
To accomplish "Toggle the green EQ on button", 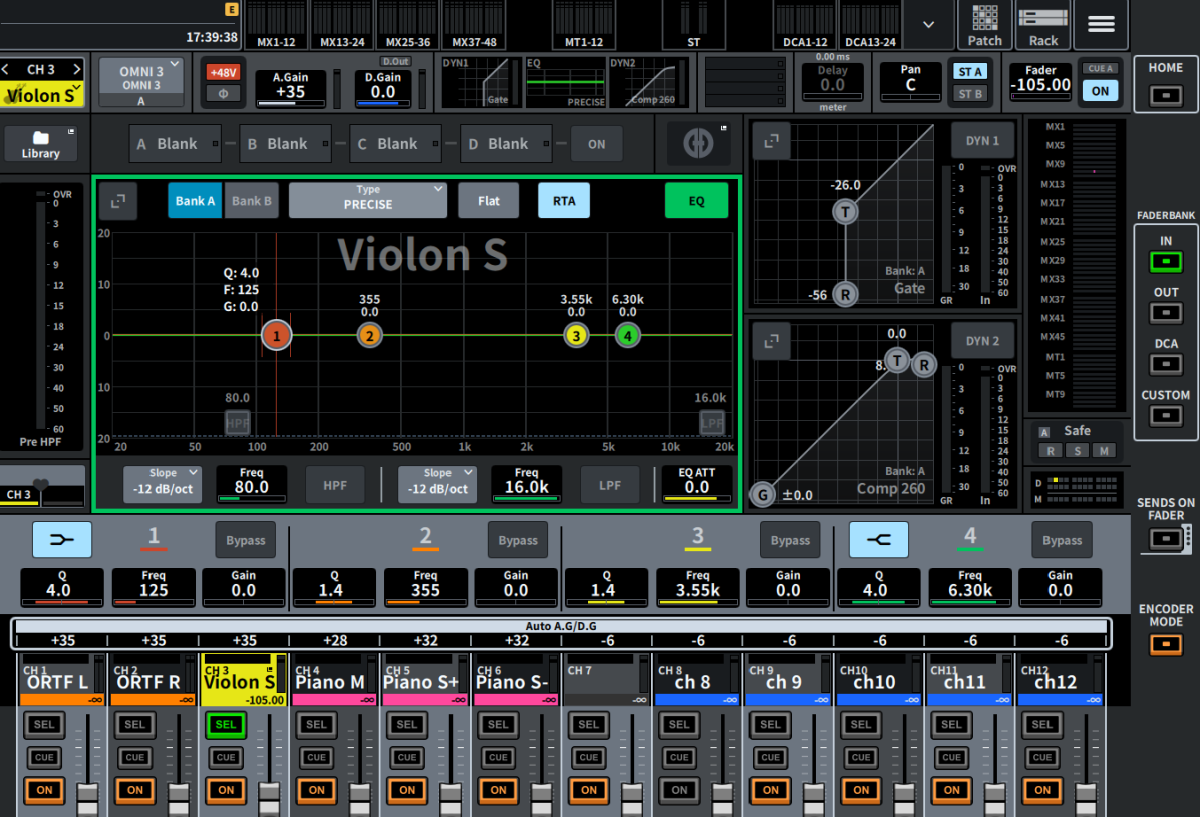I will point(696,201).
